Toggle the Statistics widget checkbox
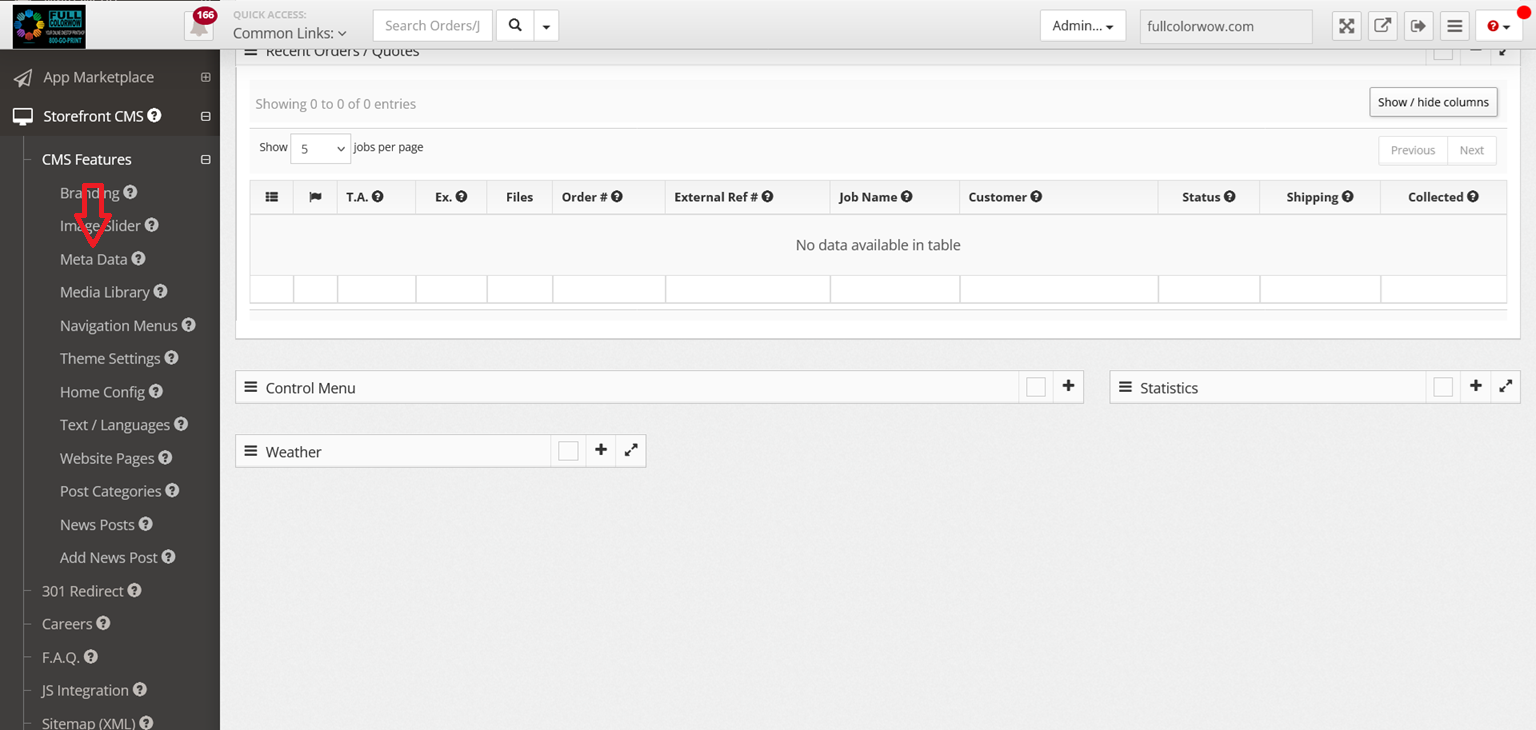Screen dimensions: 1536x730 point(1443,388)
